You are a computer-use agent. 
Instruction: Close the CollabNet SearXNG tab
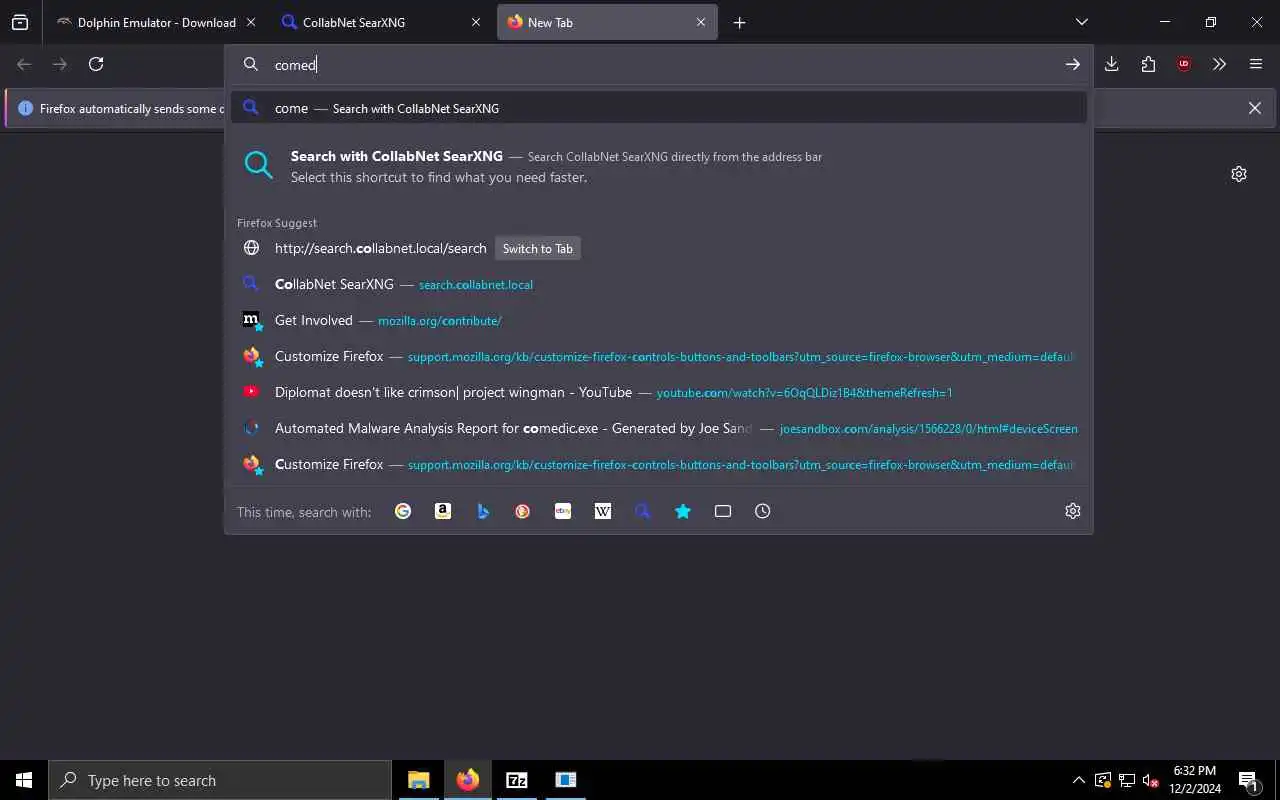[x=476, y=22]
